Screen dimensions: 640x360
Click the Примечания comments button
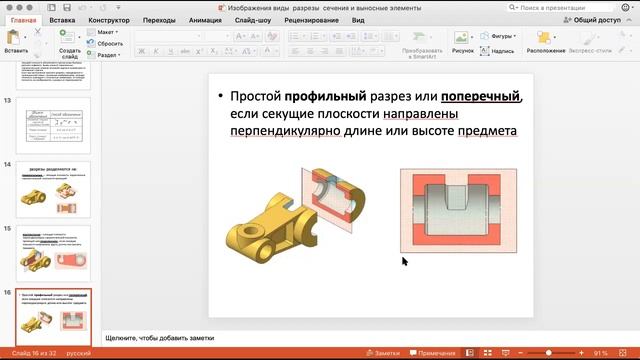coord(433,353)
